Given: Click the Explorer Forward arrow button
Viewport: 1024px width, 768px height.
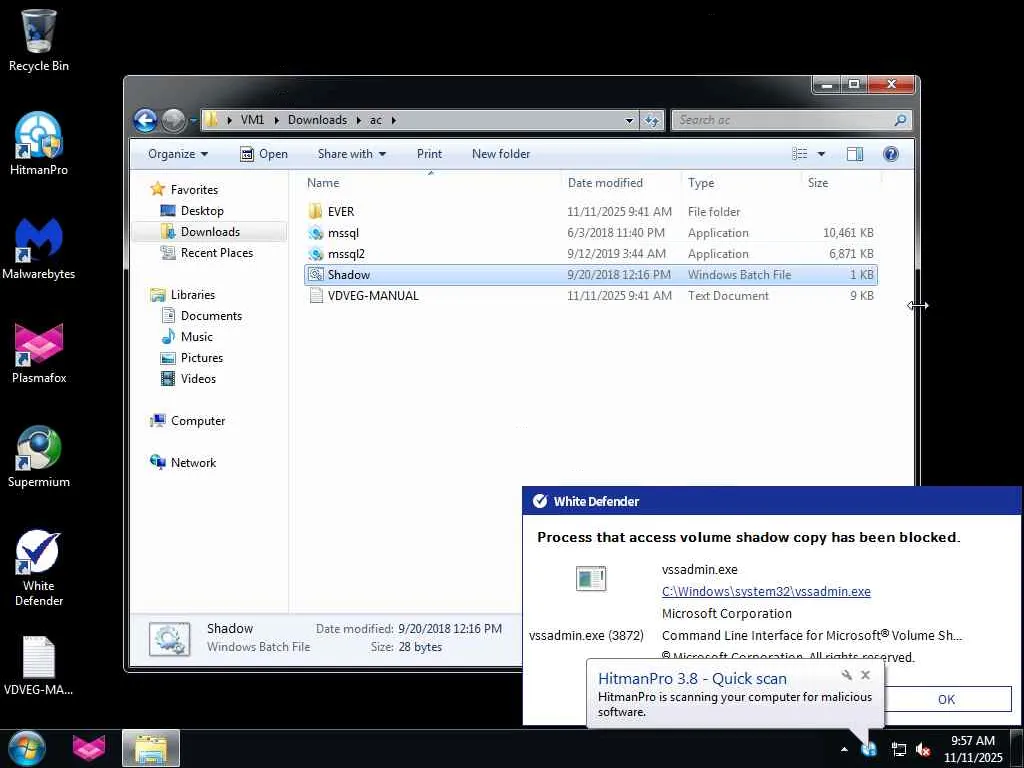Looking at the screenshot, I should [173, 120].
